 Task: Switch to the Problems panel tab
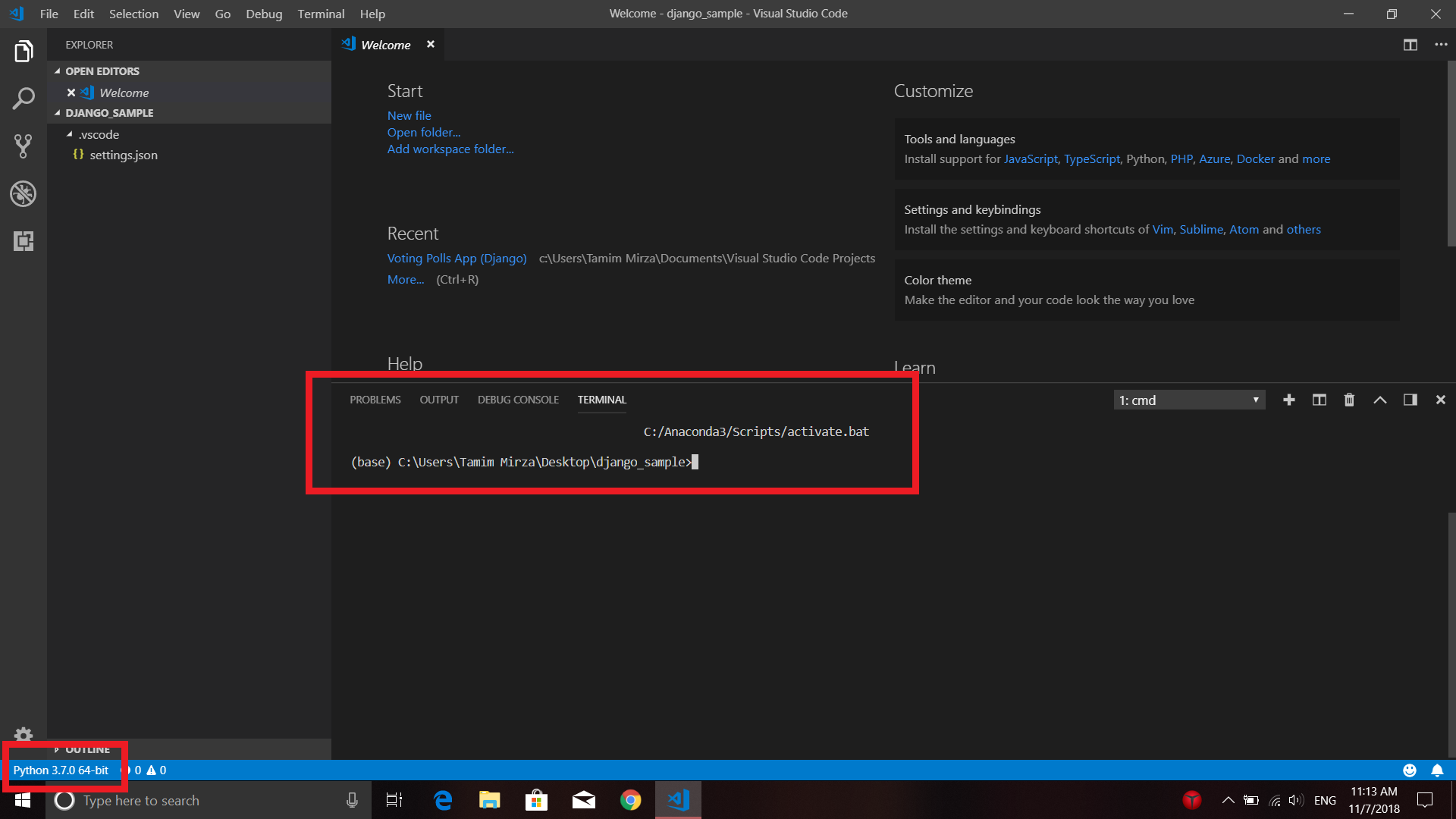click(375, 400)
